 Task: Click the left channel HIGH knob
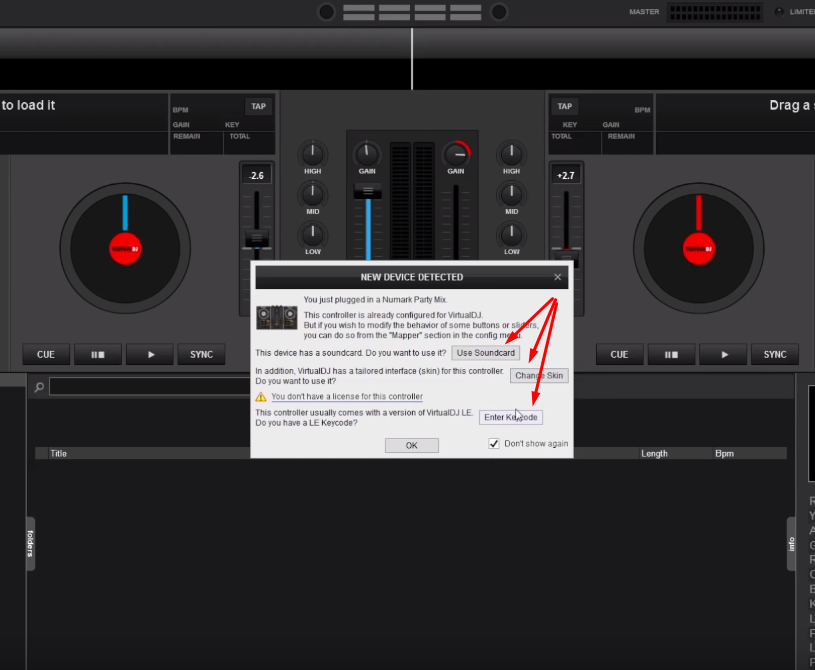tap(312, 154)
